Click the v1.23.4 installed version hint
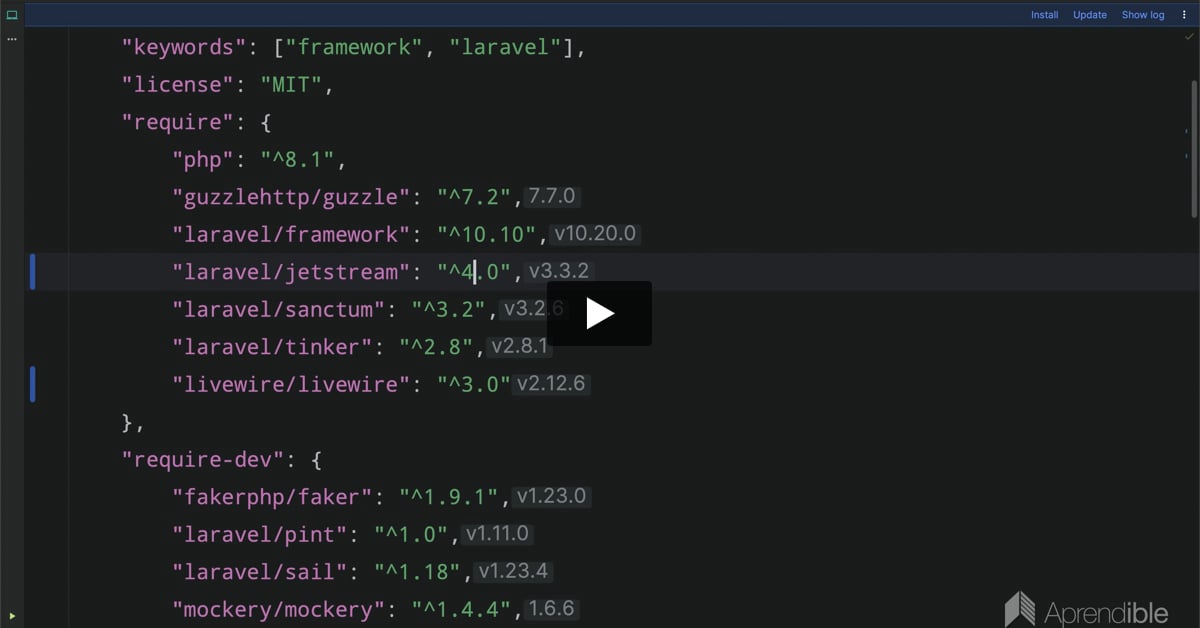The height and width of the screenshot is (628, 1200). point(515,572)
